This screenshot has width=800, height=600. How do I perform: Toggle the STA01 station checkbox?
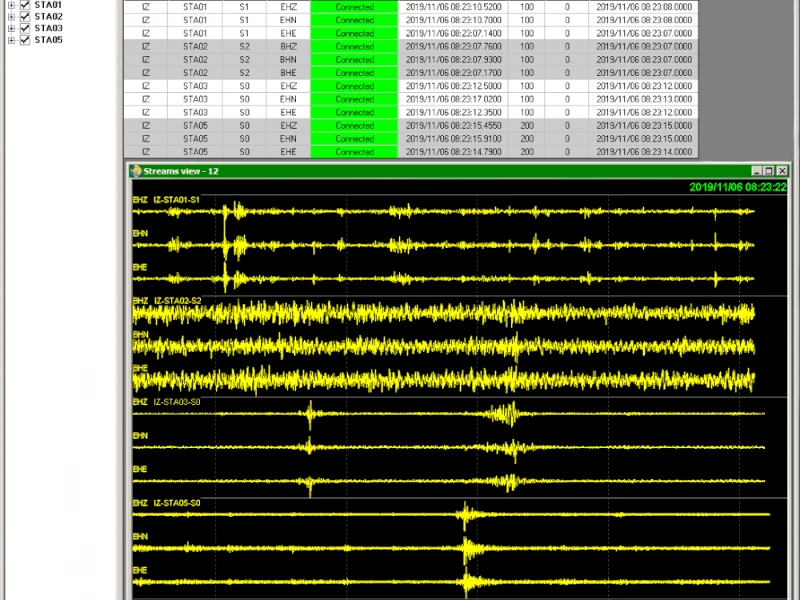(24, 4)
